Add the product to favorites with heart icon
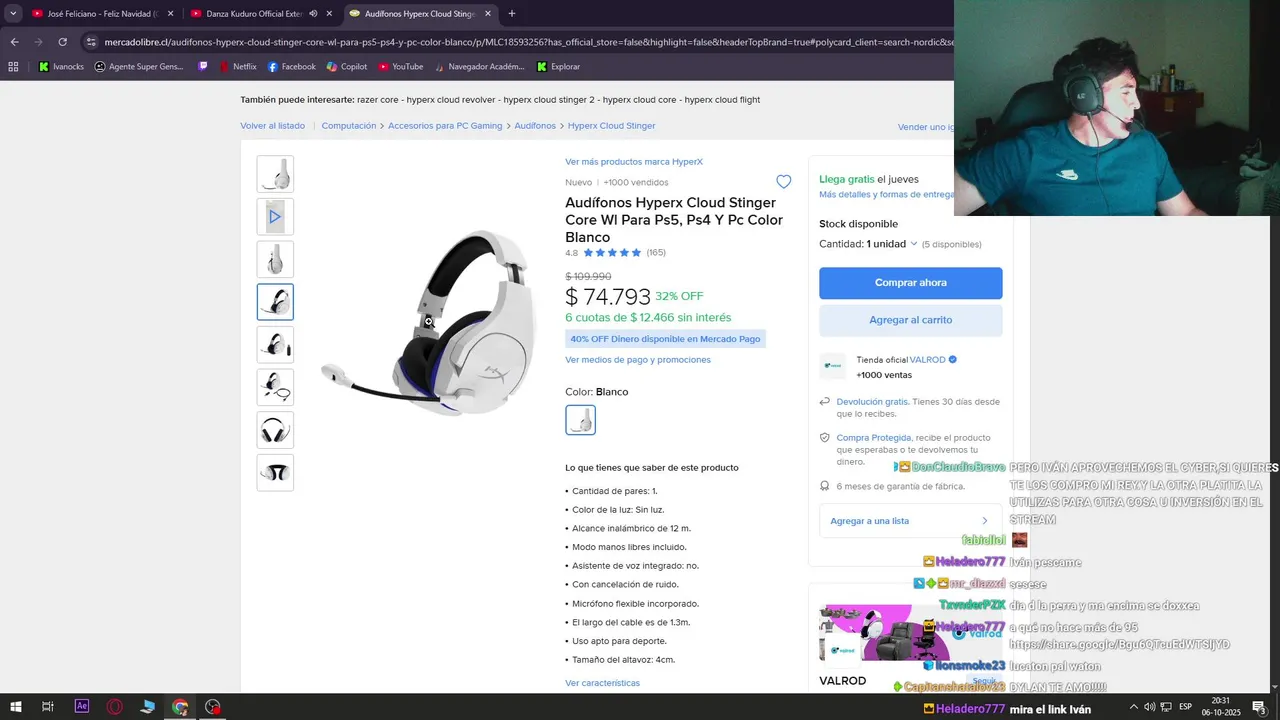This screenshot has width=1280, height=720. [x=784, y=182]
